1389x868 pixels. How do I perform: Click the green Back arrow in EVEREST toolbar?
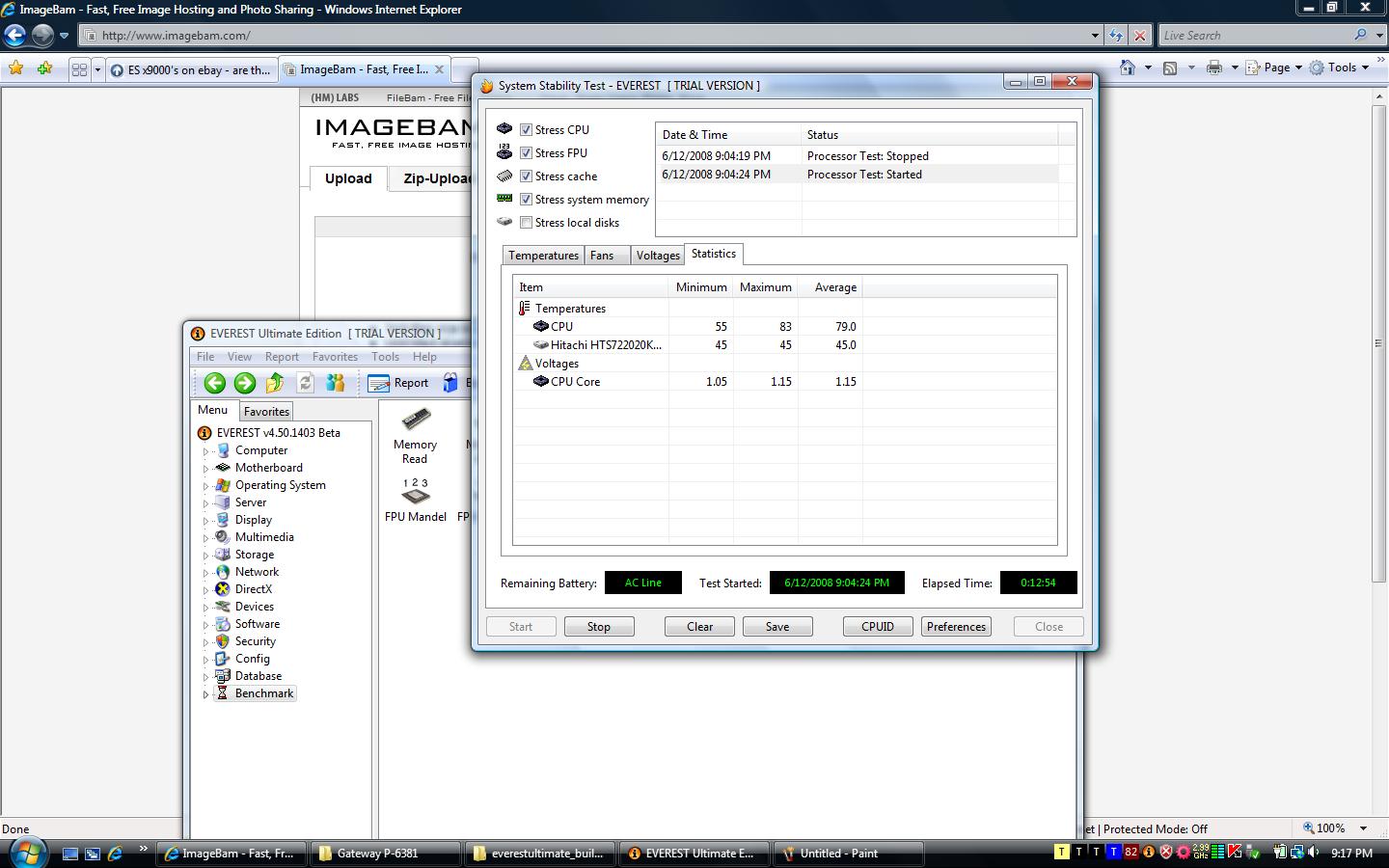[x=214, y=383]
